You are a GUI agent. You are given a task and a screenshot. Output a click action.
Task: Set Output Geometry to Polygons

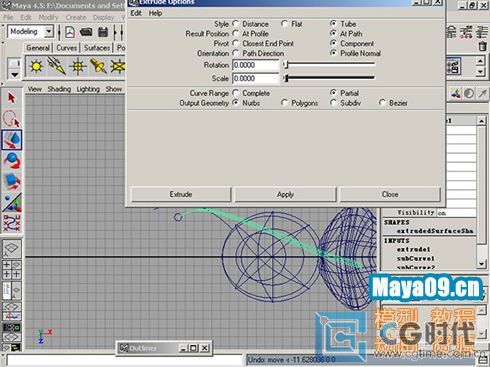click(x=284, y=103)
